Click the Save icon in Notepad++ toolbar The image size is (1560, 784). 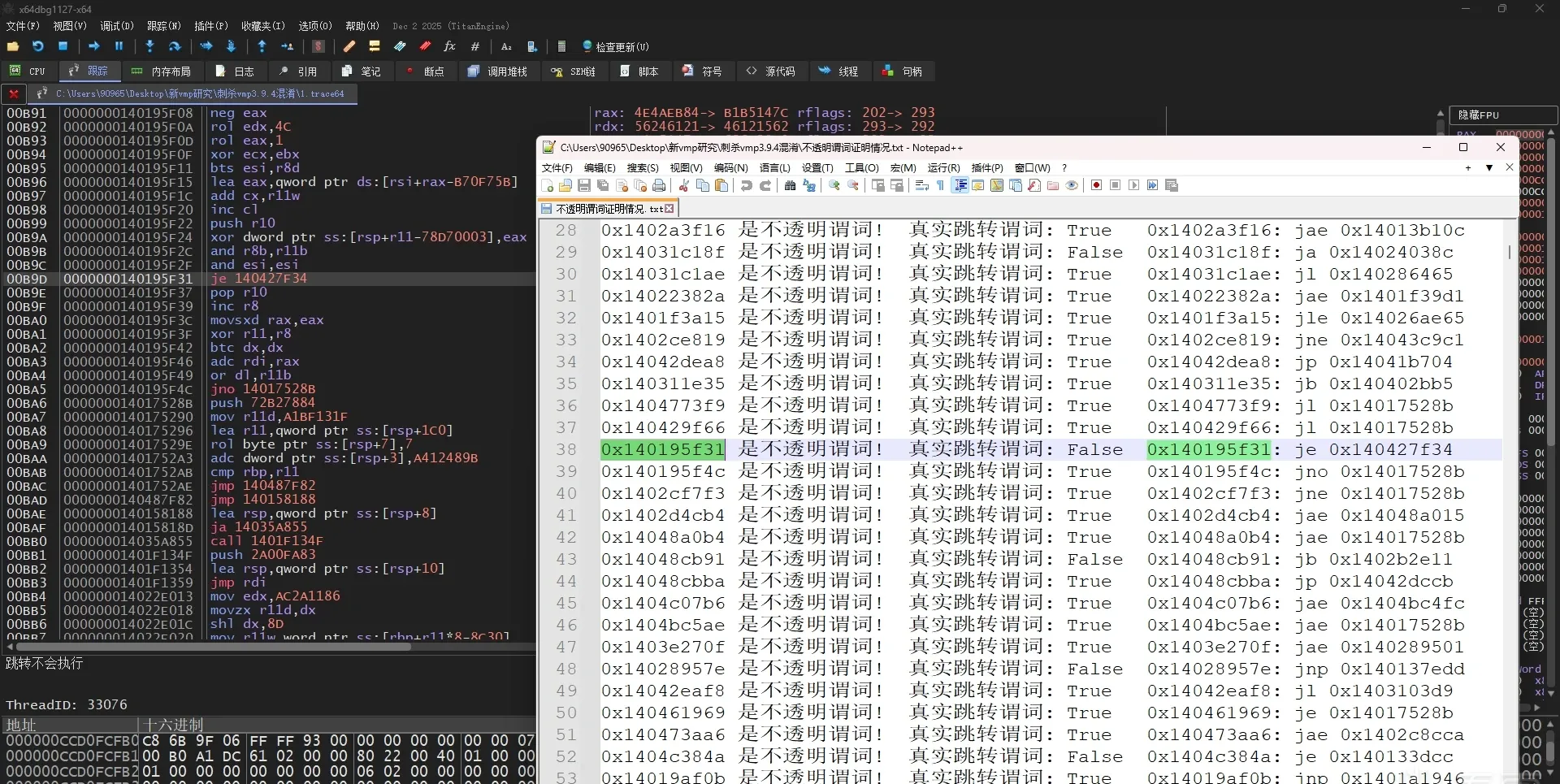[583, 185]
